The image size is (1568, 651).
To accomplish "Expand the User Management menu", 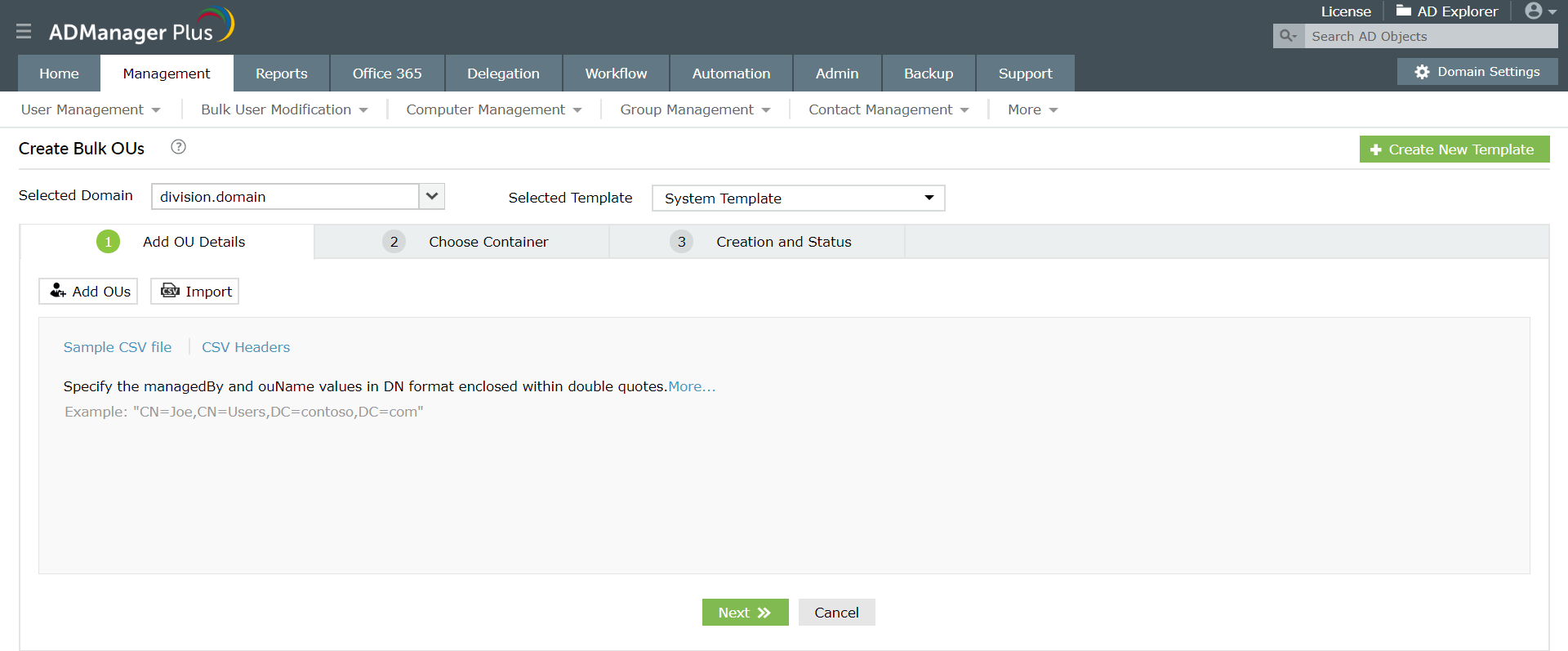I will pos(90,109).
